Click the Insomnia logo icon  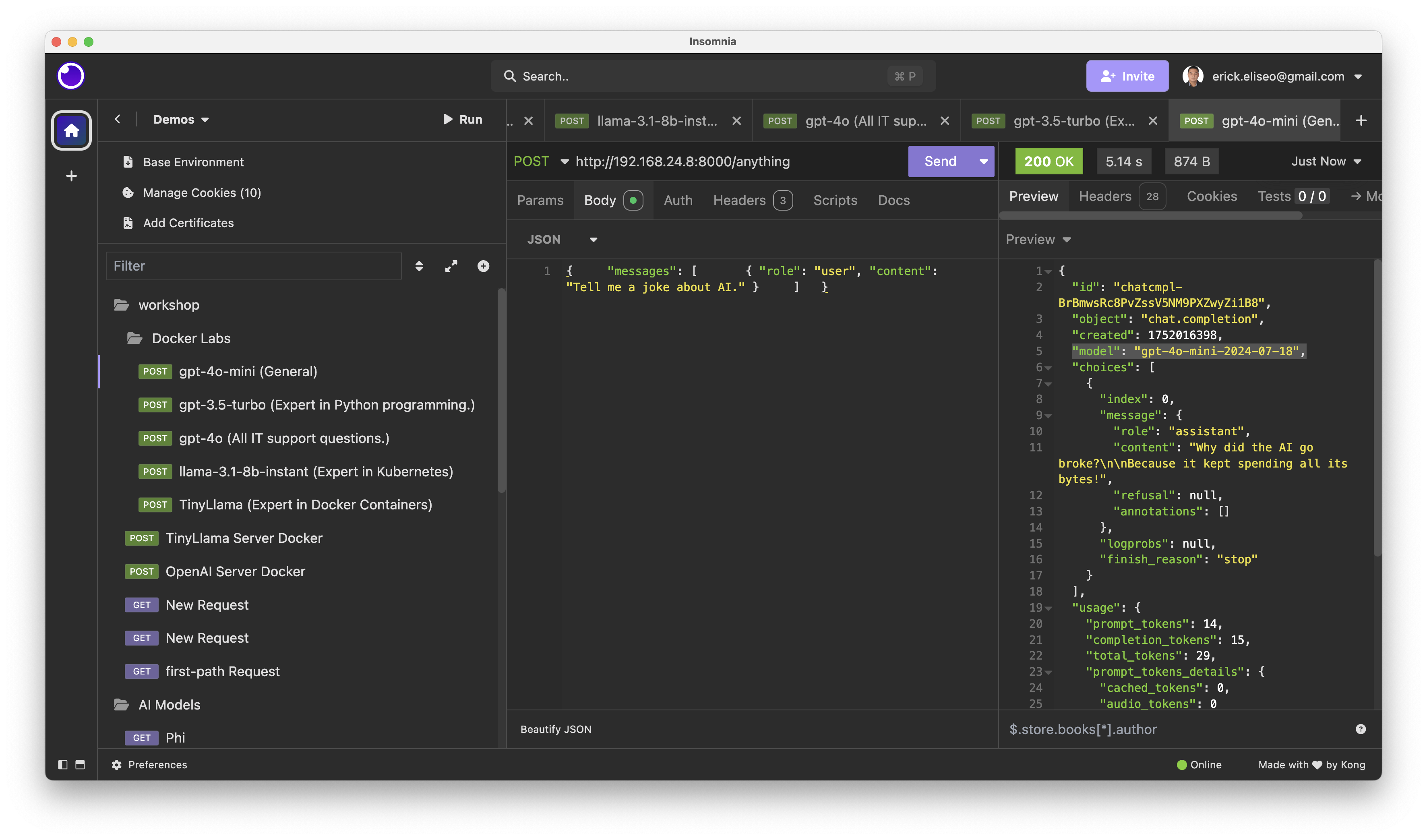click(x=71, y=76)
